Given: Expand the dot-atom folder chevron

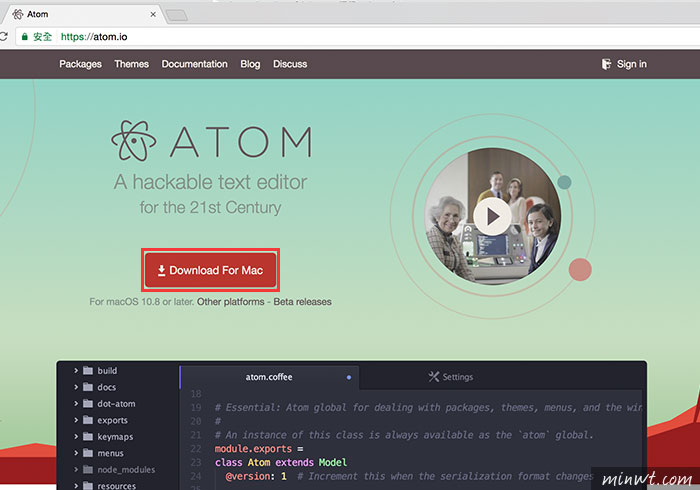Looking at the screenshot, I should coord(76,403).
